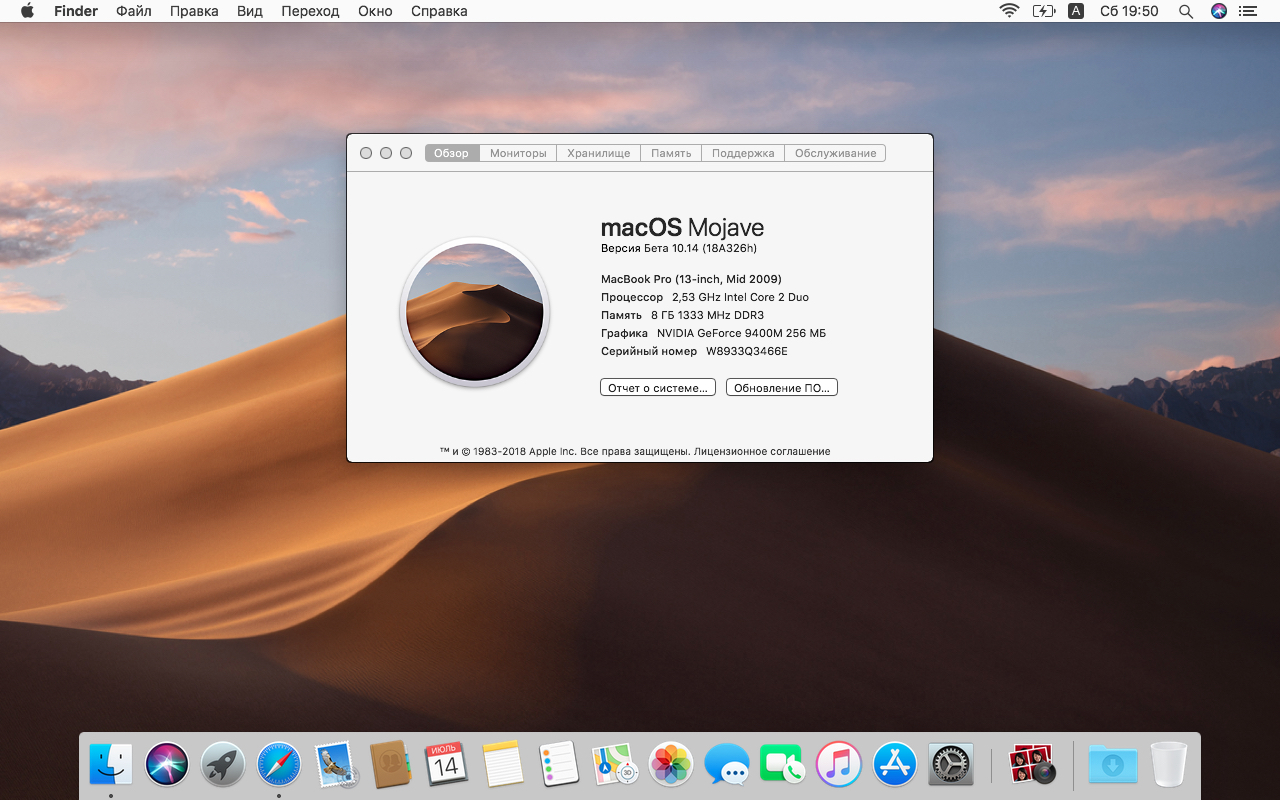Open Mail stamp icon in Dock
Screen dimensions: 1280x800
pos(335,765)
